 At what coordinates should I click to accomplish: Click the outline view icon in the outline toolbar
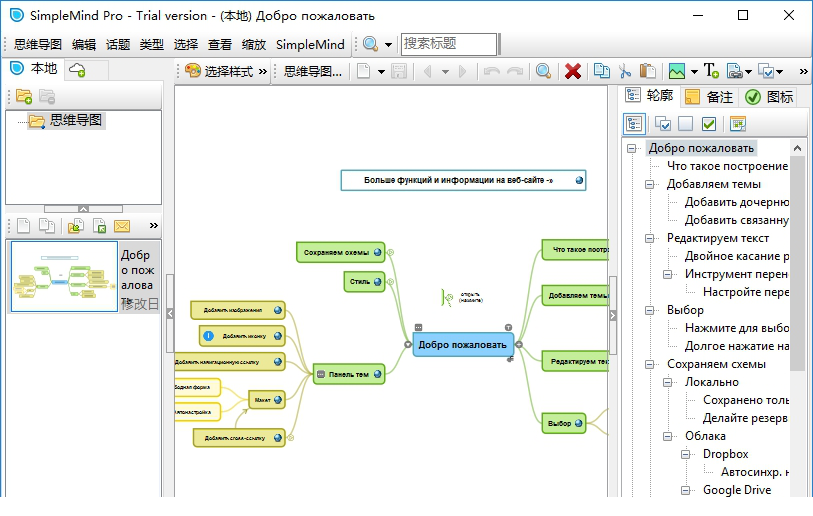pyautogui.click(x=634, y=123)
